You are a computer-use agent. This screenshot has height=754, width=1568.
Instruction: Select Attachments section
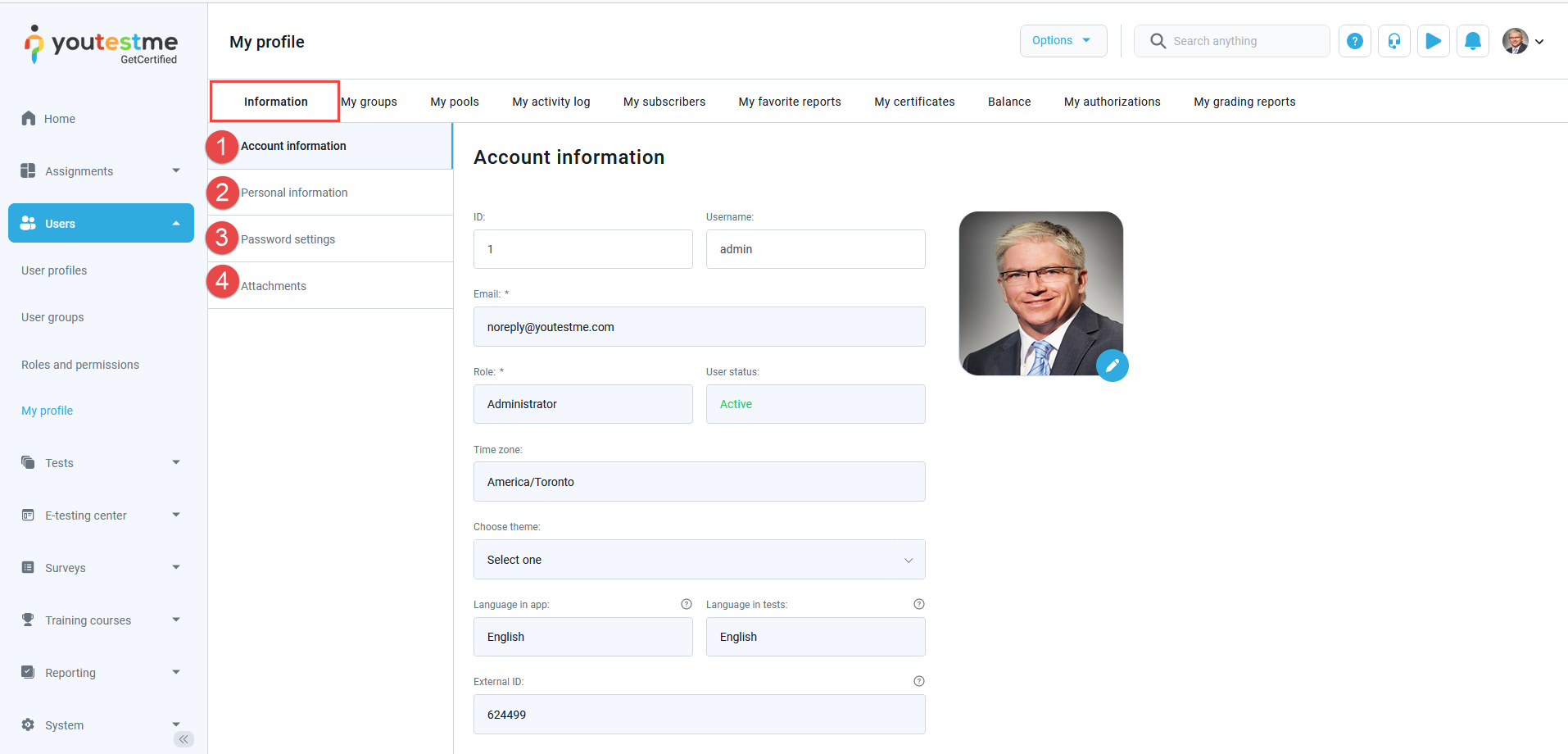tap(330, 286)
